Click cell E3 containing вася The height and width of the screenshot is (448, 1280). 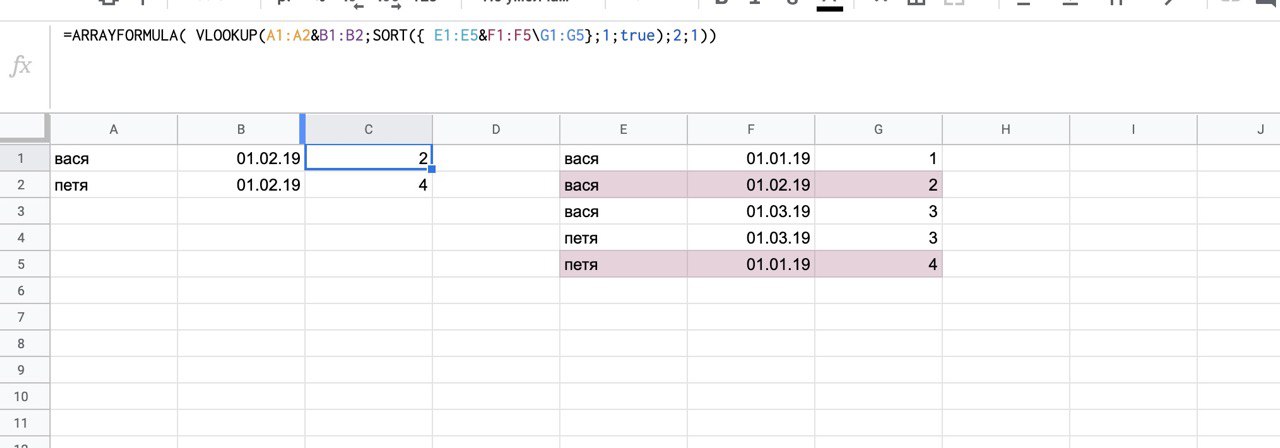coord(624,211)
